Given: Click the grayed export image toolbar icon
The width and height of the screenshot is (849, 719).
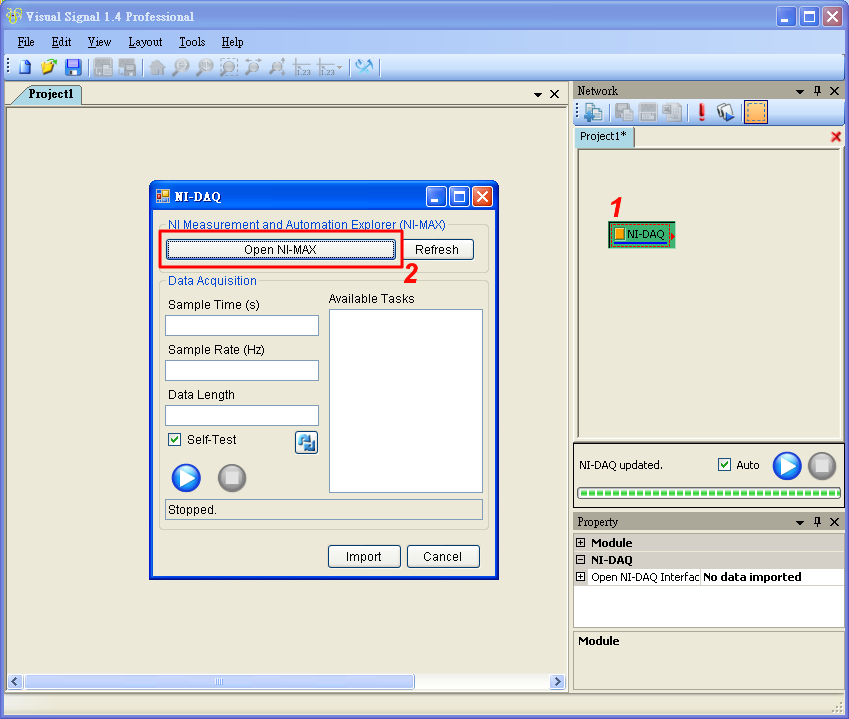Looking at the screenshot, I should (103, 68).
